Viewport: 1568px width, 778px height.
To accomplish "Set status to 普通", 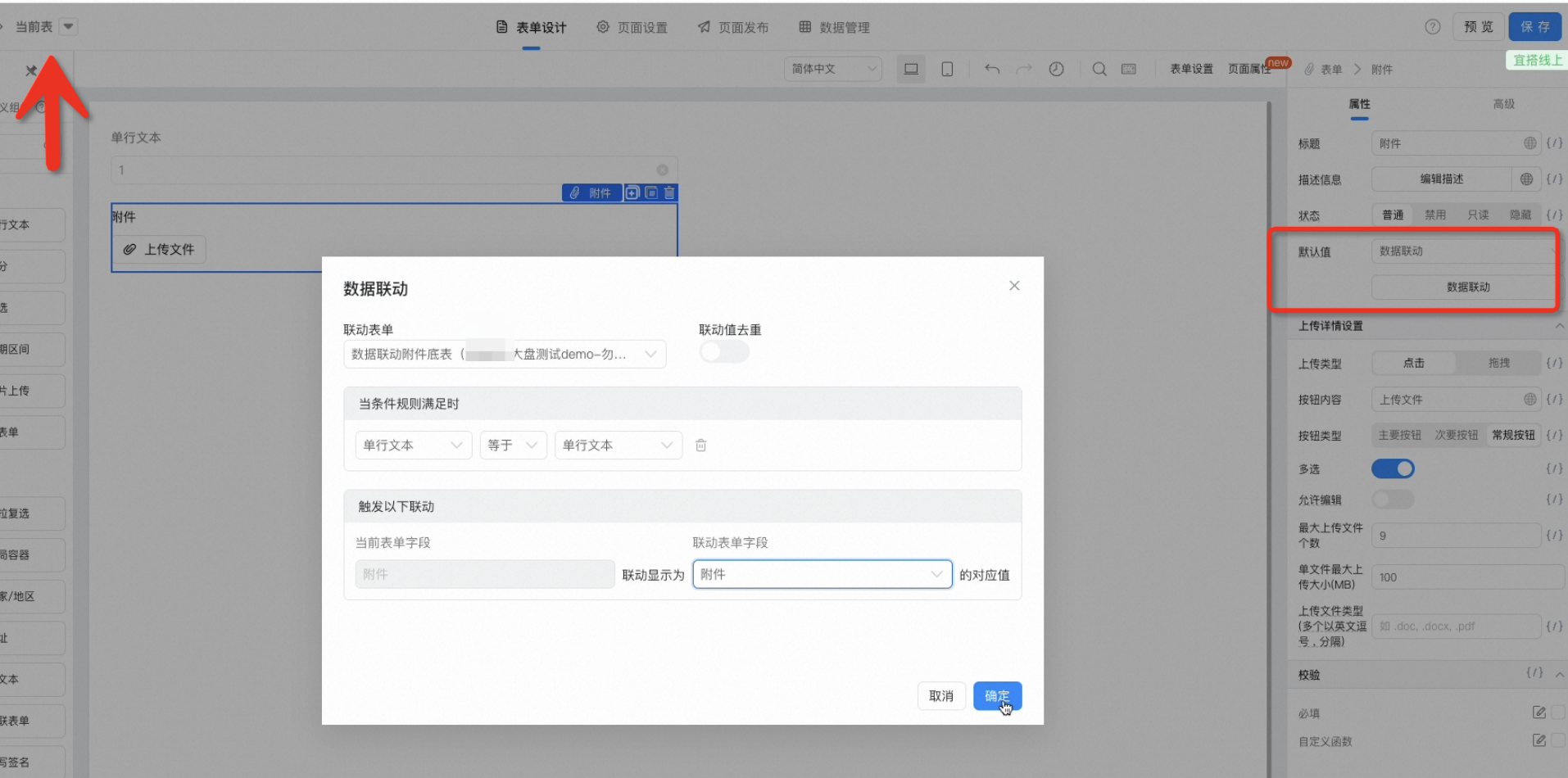I will tap(1393, 215).
